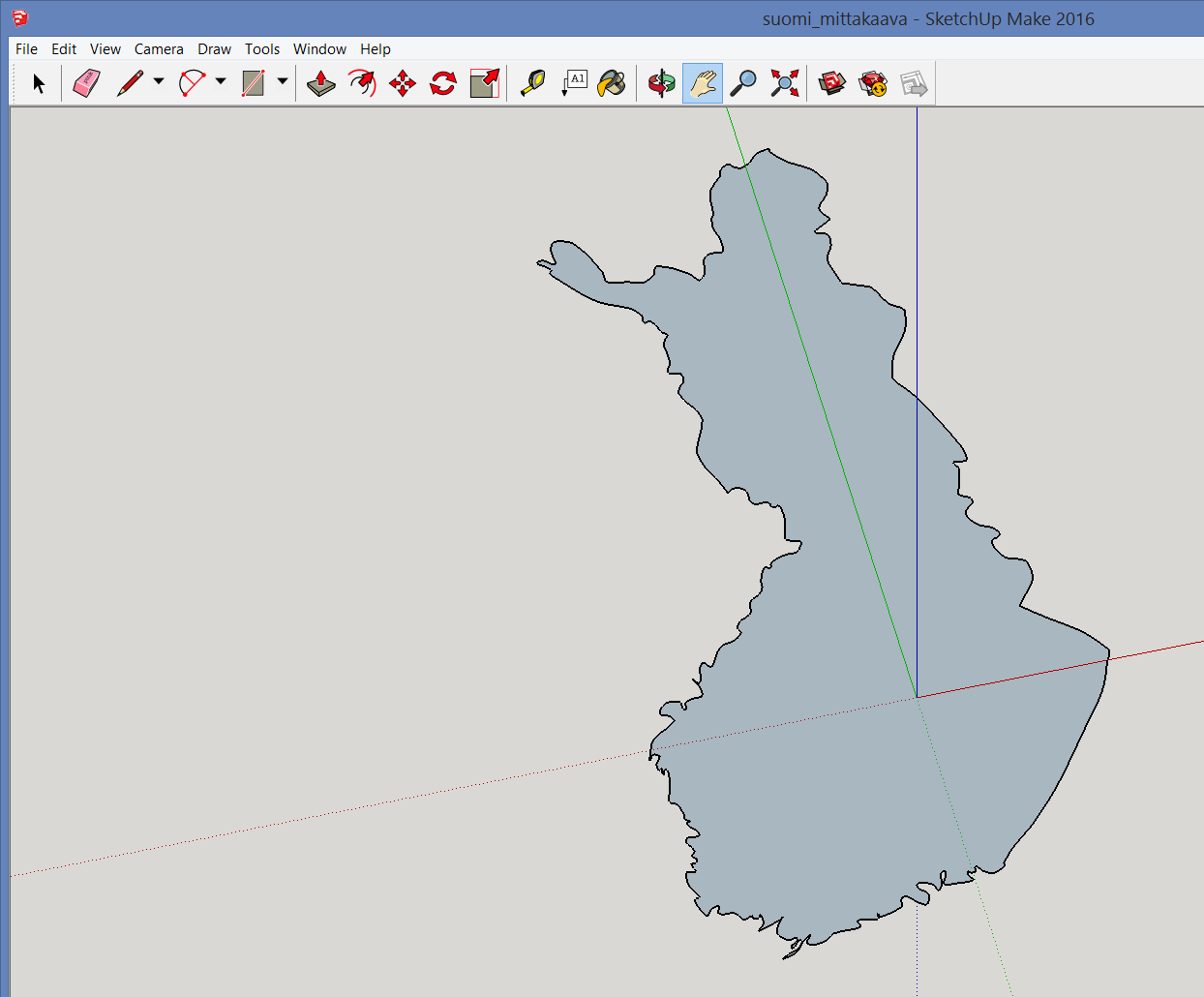Viewport: 1204px width, 997px height.
Task: Expand the arc tool dropdown arrow
Action: pos(221,82)
